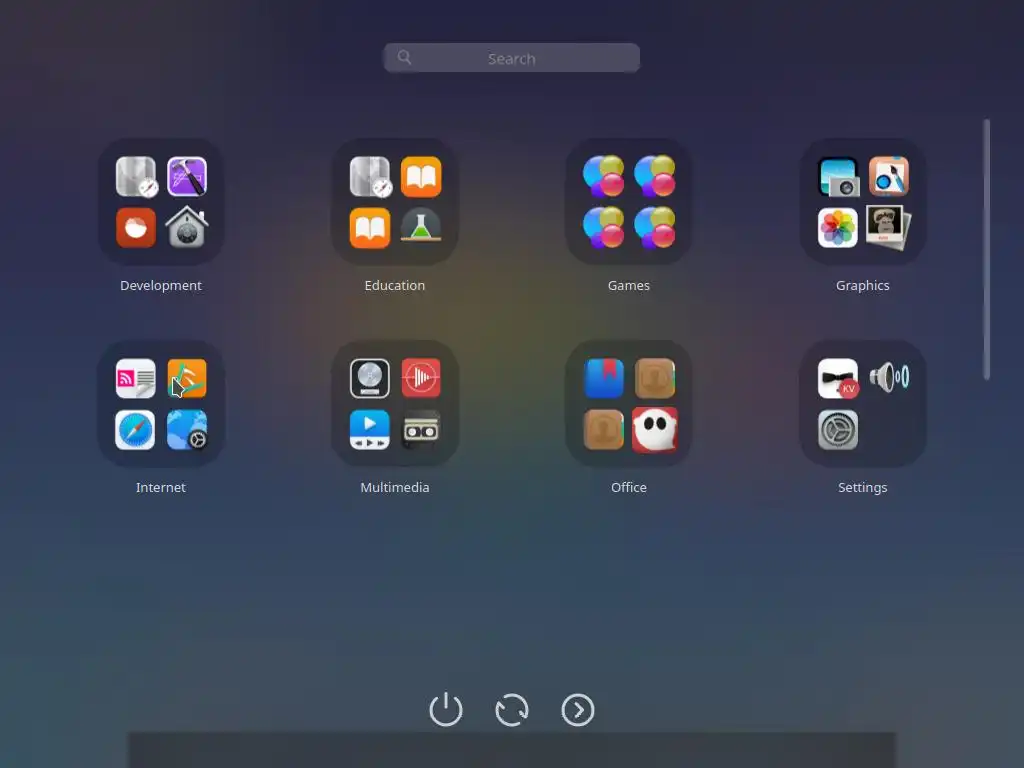Image resolution: width=1024 pixels, height=768 pixels.
Task: Click the magnifier icon in the search bar
Action: pos(404,57)
